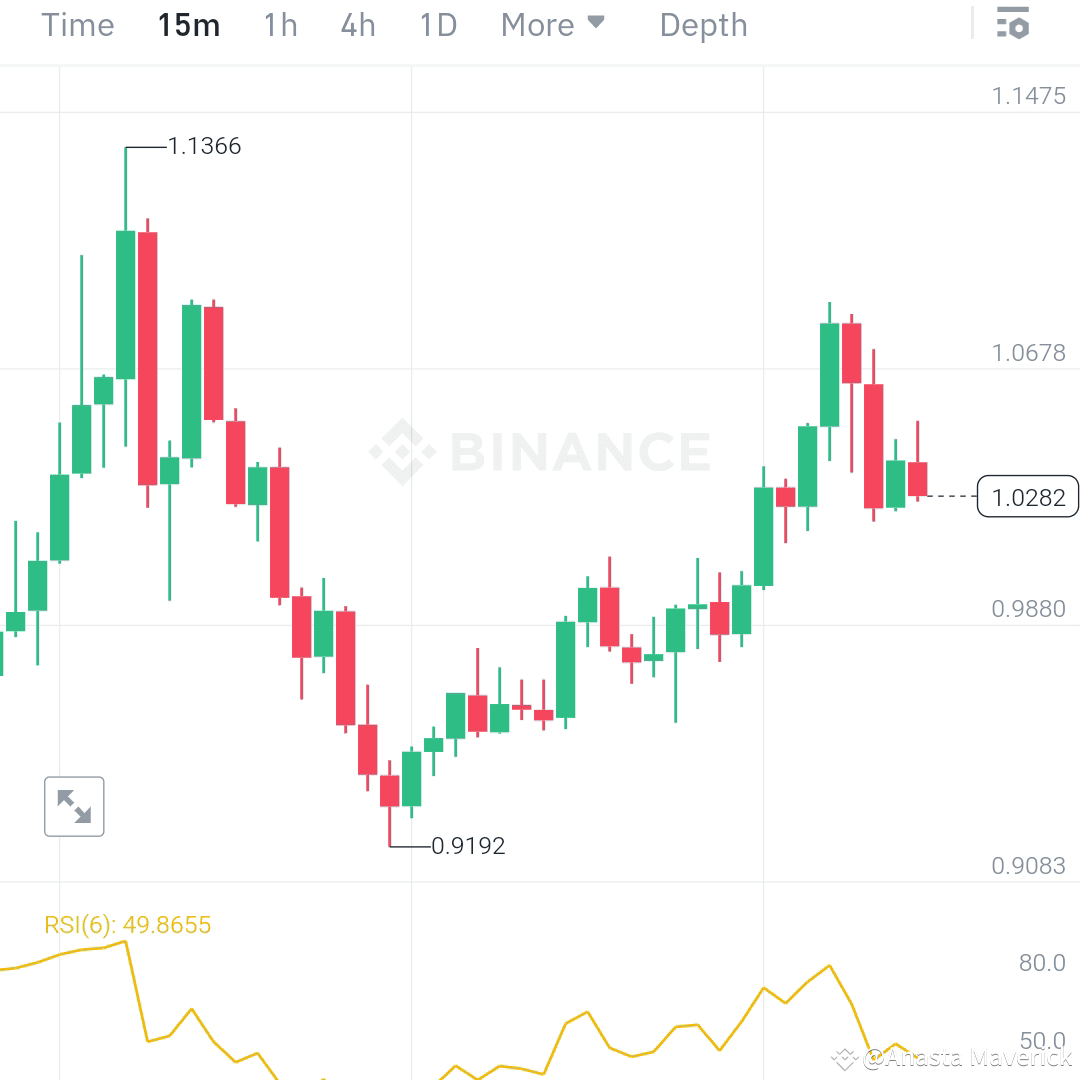
Task: Enable the 1h interval
Action: [279, 25]
